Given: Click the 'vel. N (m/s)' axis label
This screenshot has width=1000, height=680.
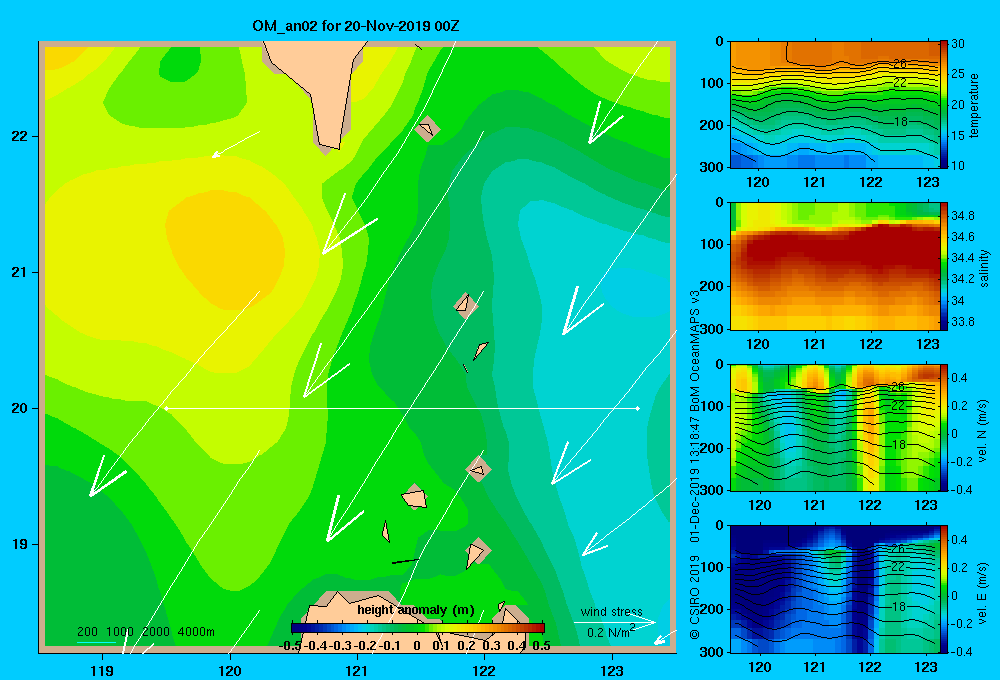Looking at the screenshot, I should click(983, 431).
